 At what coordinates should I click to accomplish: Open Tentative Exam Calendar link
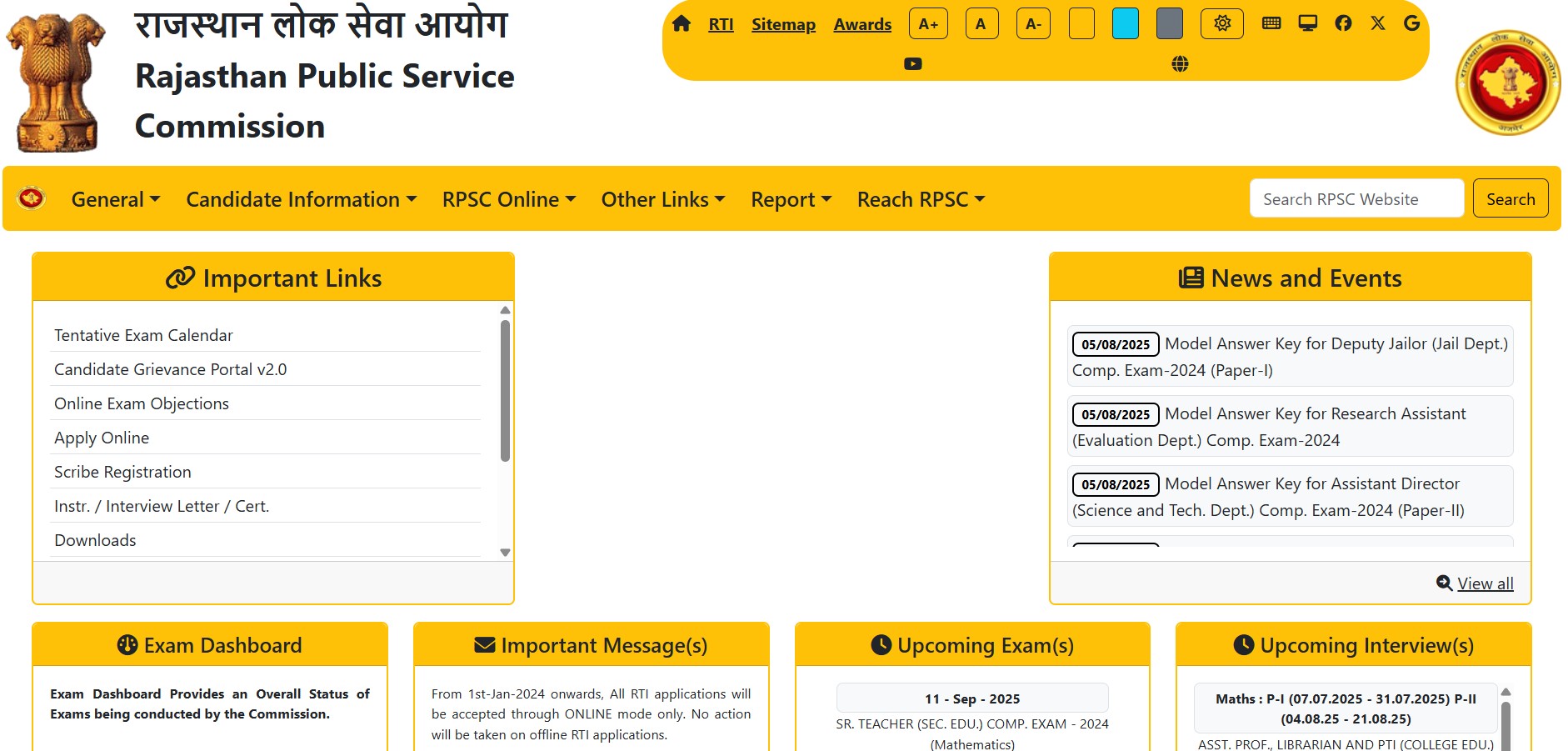tap(143, 335)
